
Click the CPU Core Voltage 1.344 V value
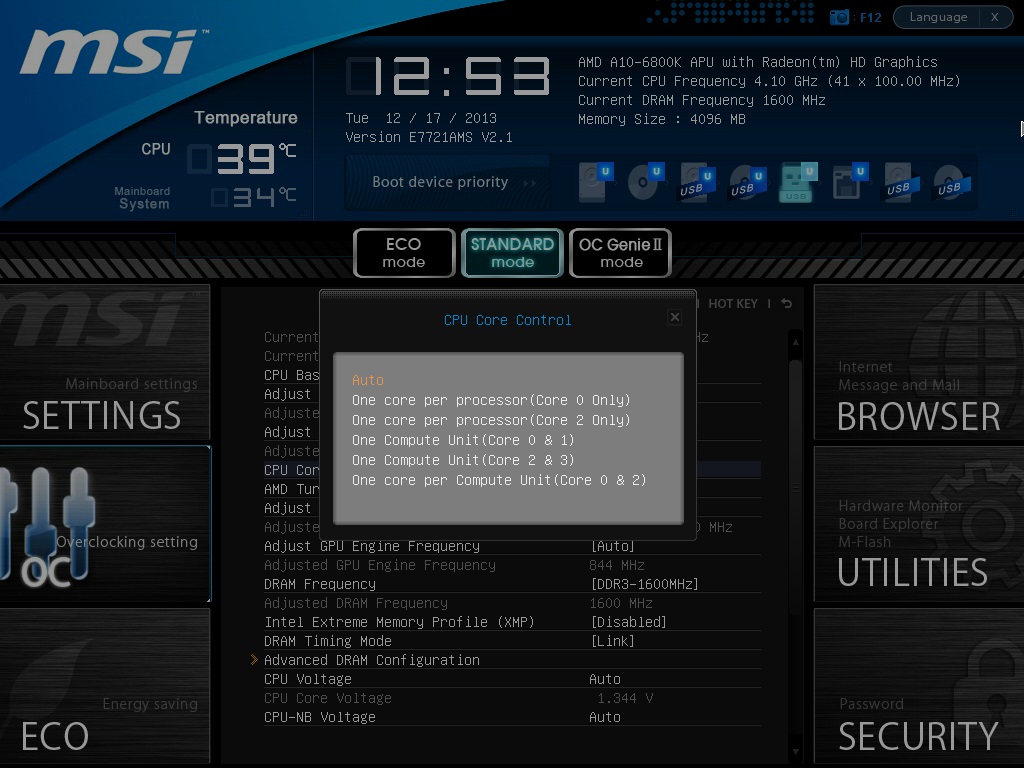click(x=625, y=698)
